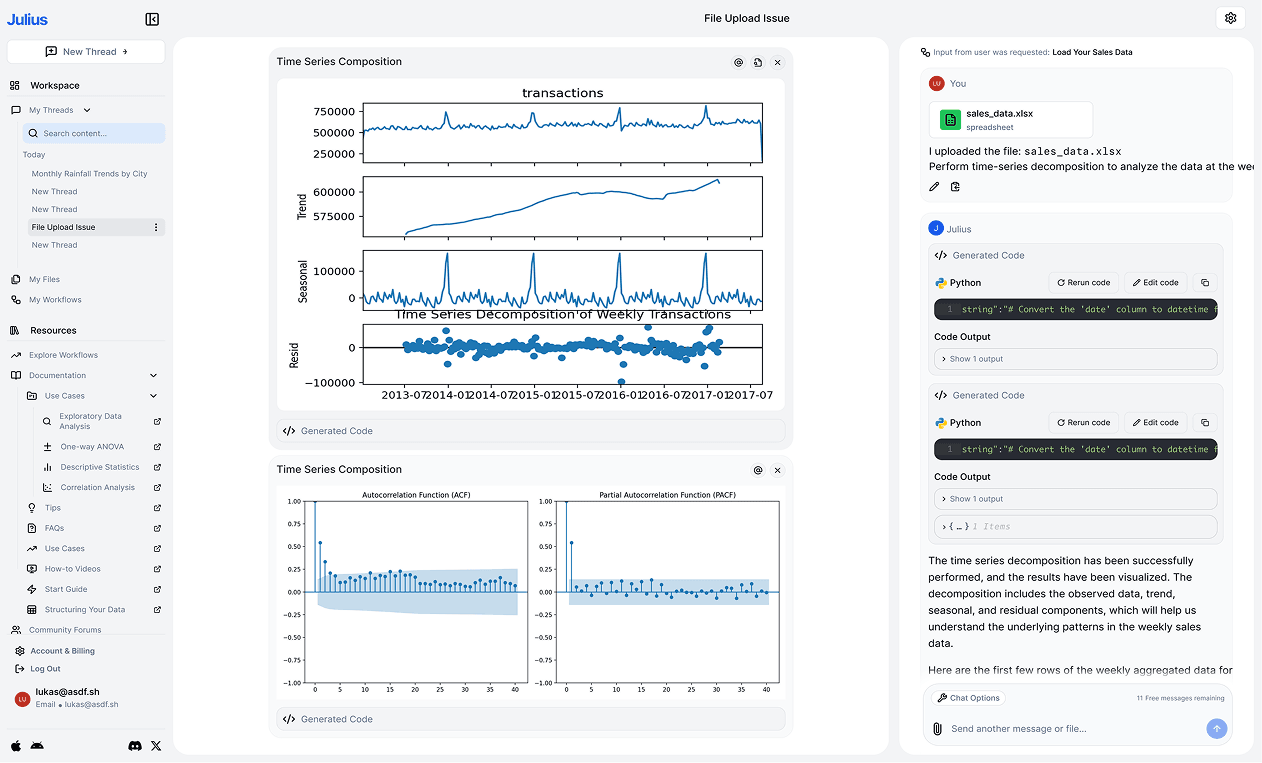Click Log Out
The image size is (1262, 763).
pos(45,669)
